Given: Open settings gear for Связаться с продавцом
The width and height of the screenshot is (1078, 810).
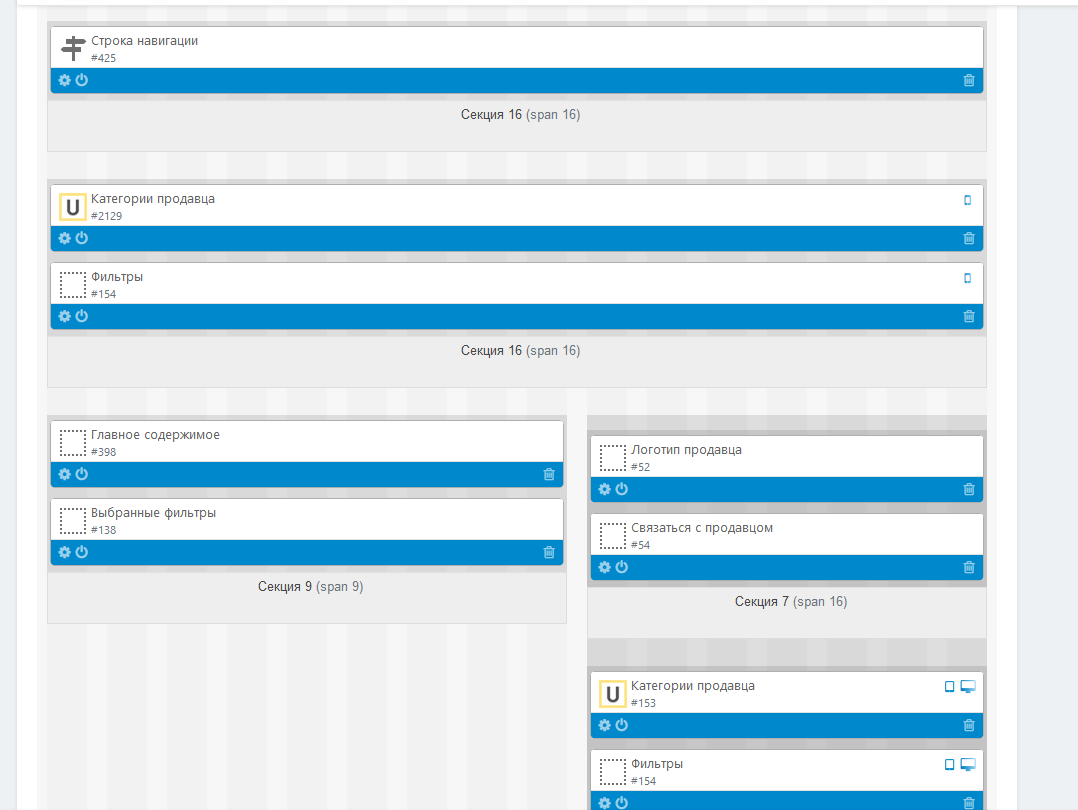Looking at the screenshot, I should pyautogui.click(x=604, y=567).
